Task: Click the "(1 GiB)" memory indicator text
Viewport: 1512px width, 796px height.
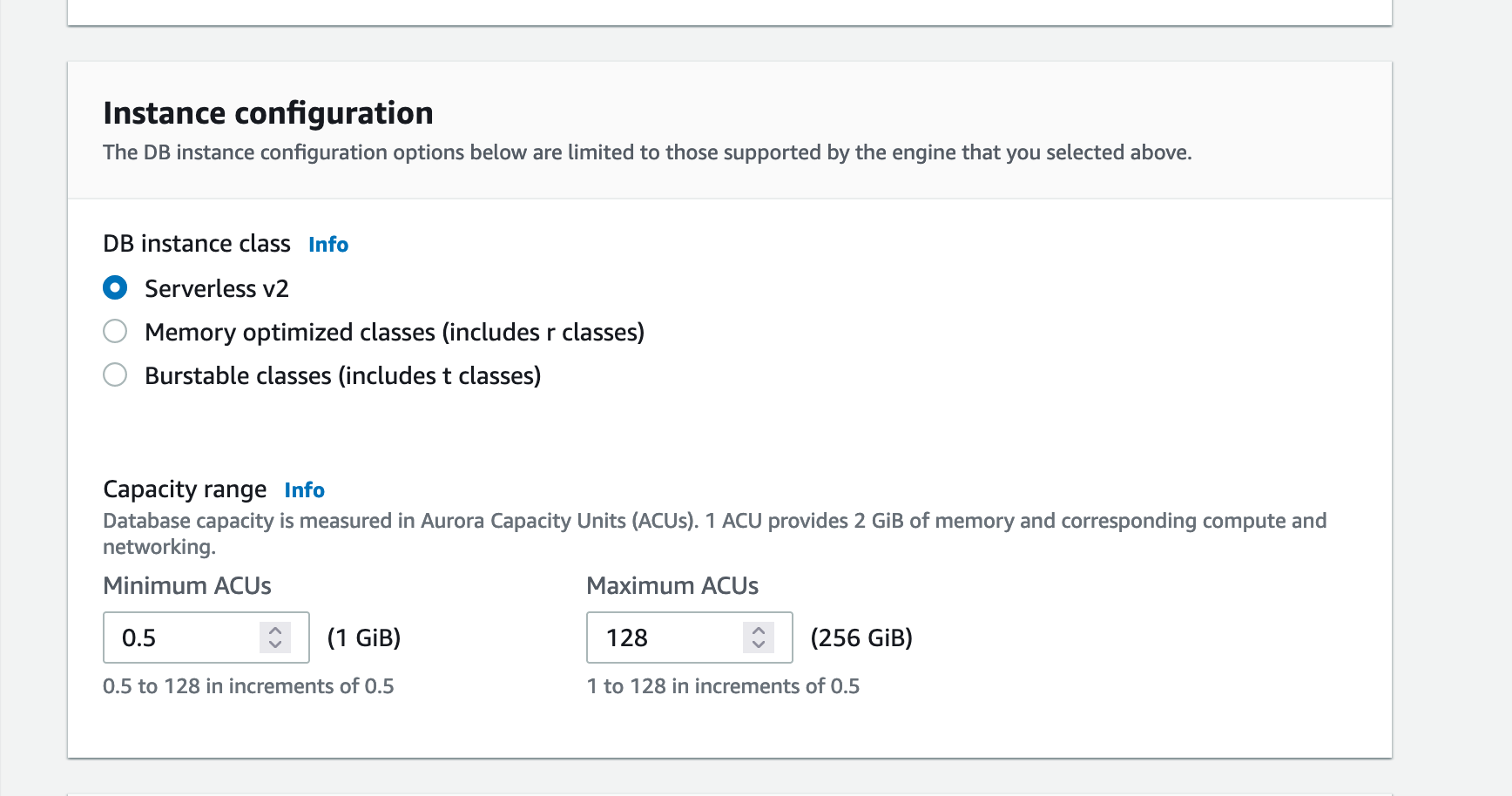Action: 364,638
